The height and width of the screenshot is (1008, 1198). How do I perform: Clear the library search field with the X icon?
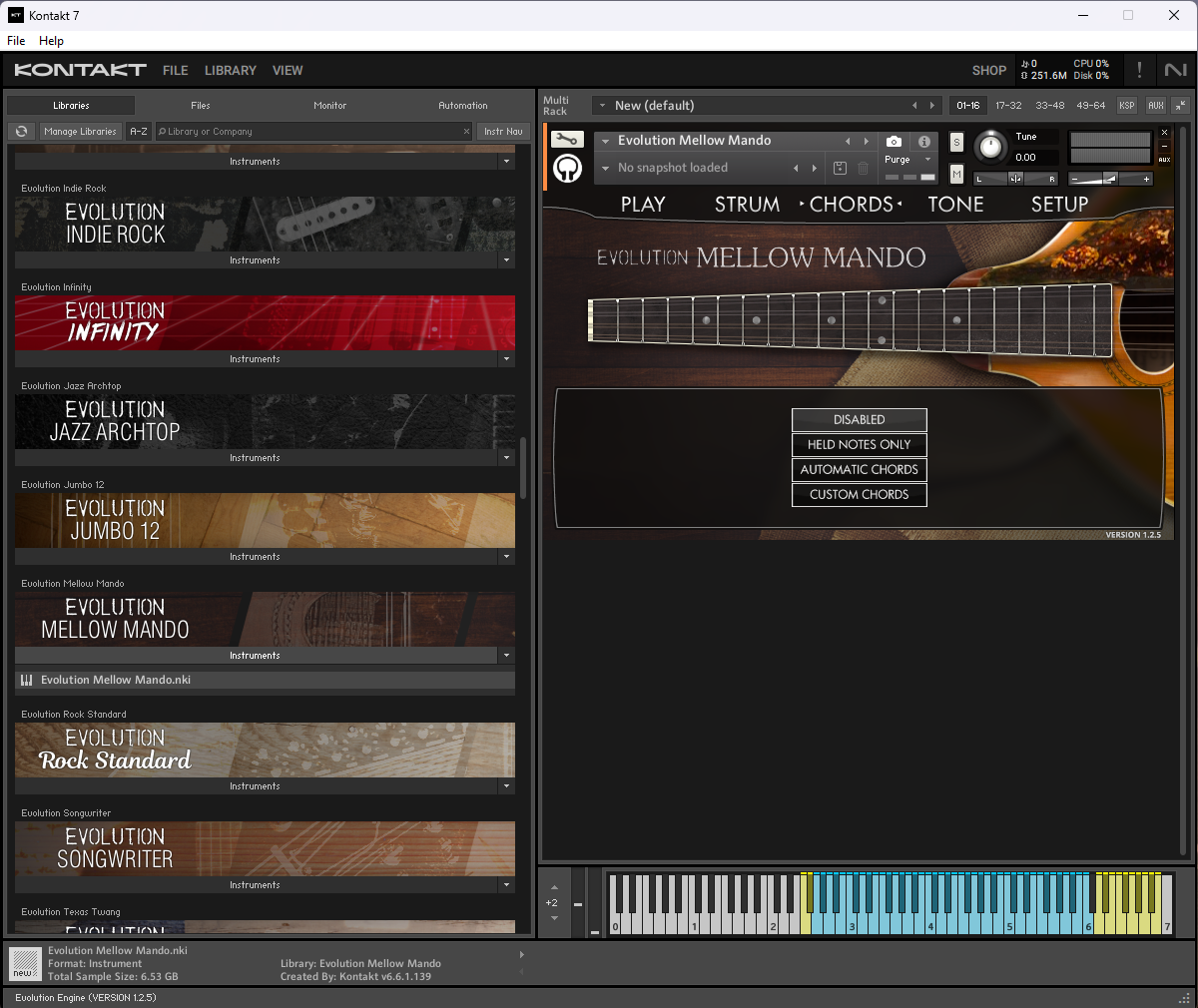(466, 131)
